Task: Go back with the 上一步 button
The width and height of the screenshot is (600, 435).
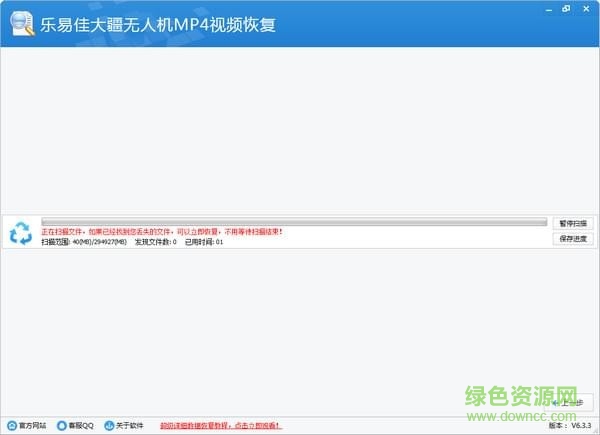Action: tap(569, 403)
